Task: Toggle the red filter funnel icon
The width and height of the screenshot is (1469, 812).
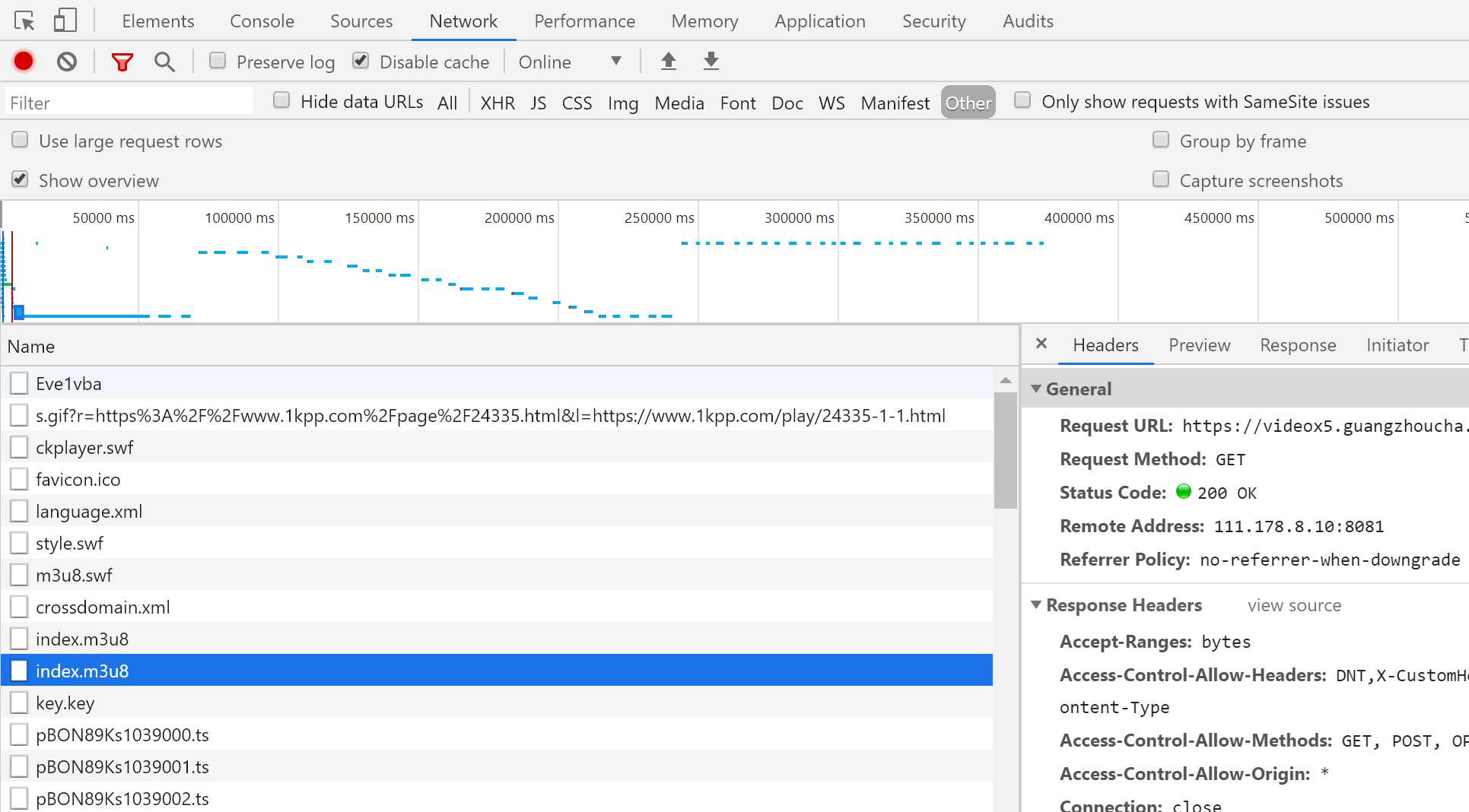Action: tap(122, 62)
